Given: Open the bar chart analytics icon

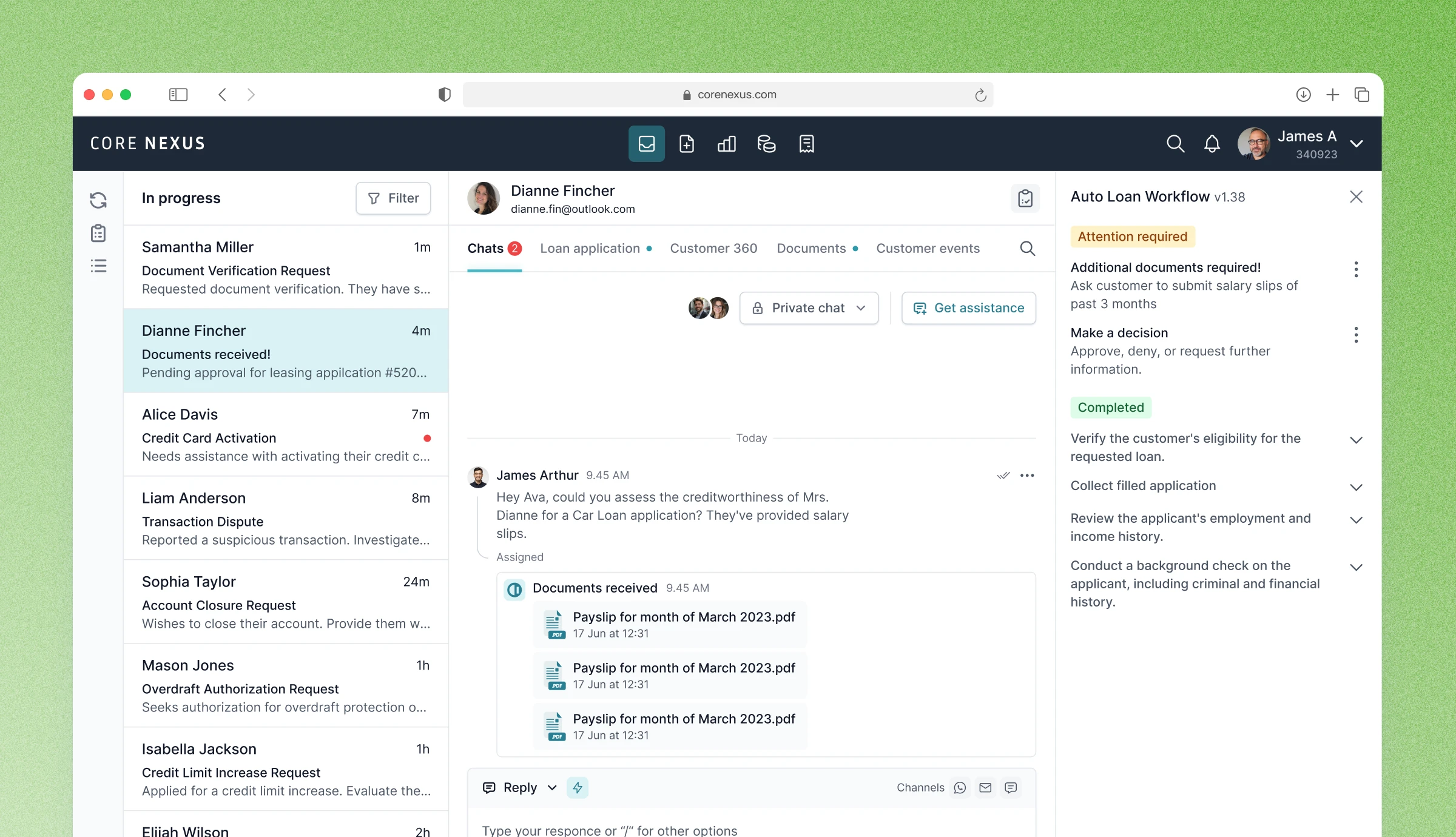Looking at the screenshot, I should pos(726,144).
